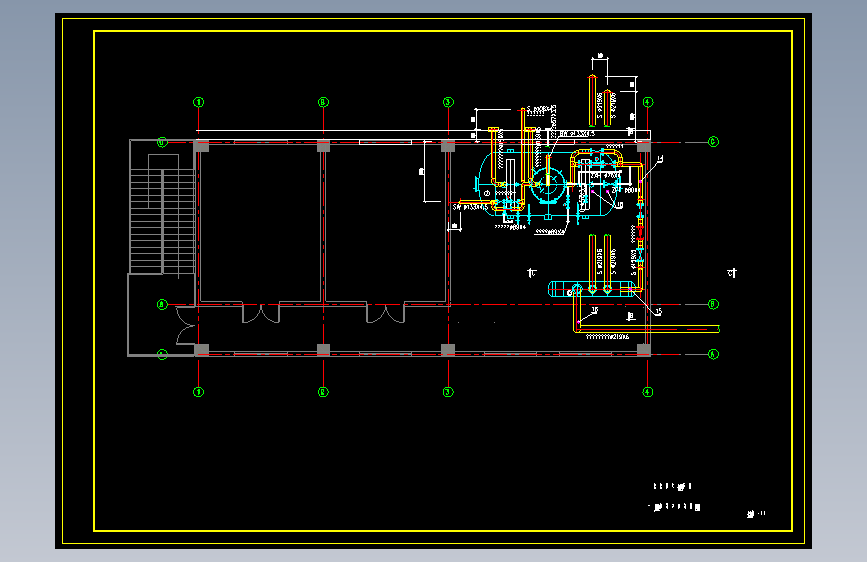Select grid bubble 3 below the plan
This screenshot has width=867, height=562.
448,392
